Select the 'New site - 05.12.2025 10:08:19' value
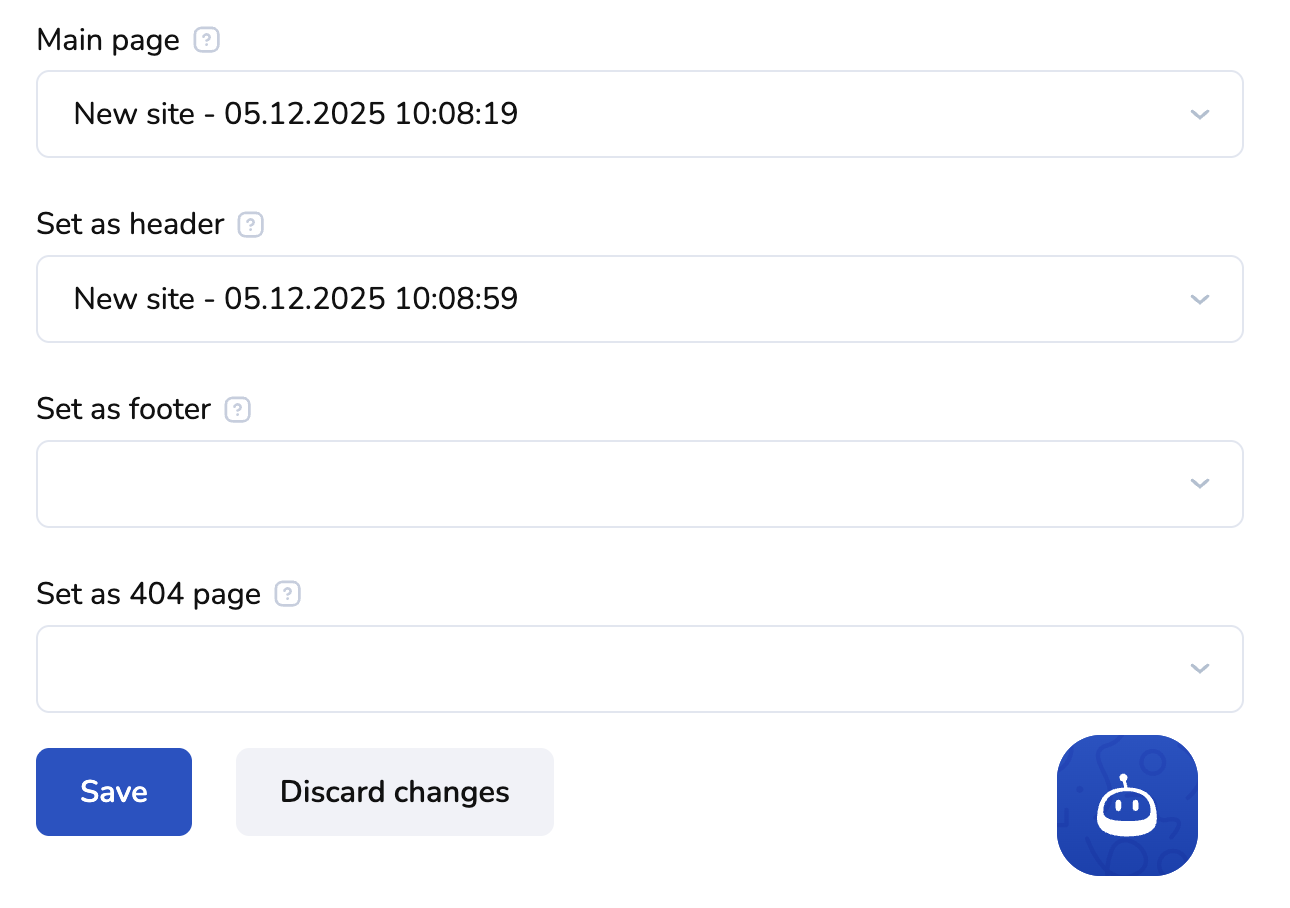This screenshot has height=908, width=1290. click(296, 114)
